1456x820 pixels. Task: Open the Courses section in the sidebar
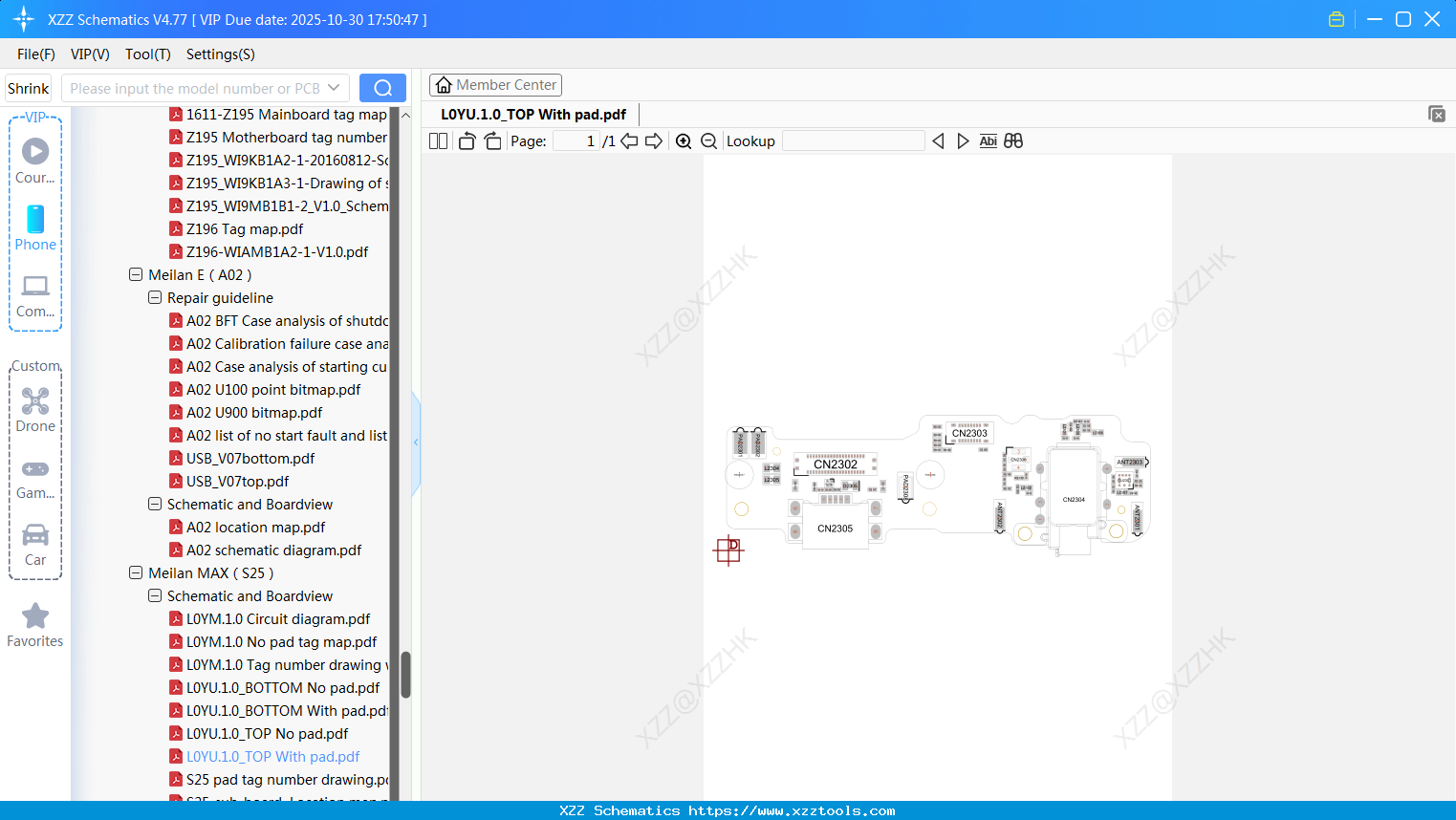point(35,161)
